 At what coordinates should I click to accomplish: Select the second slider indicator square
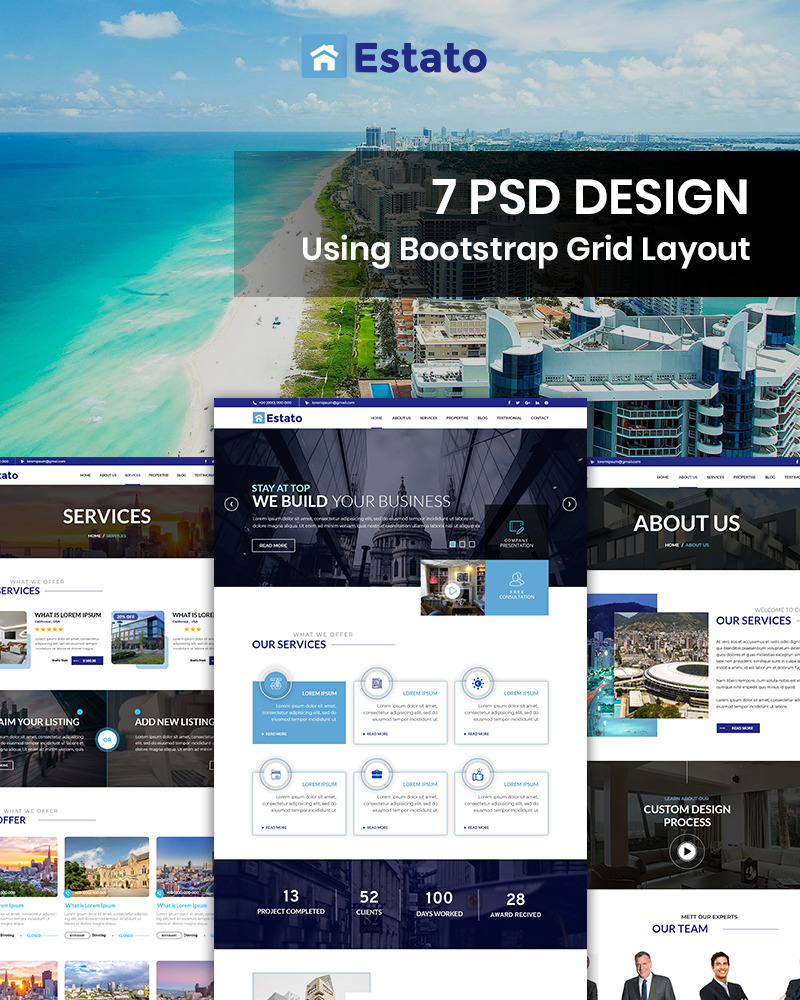462,543
